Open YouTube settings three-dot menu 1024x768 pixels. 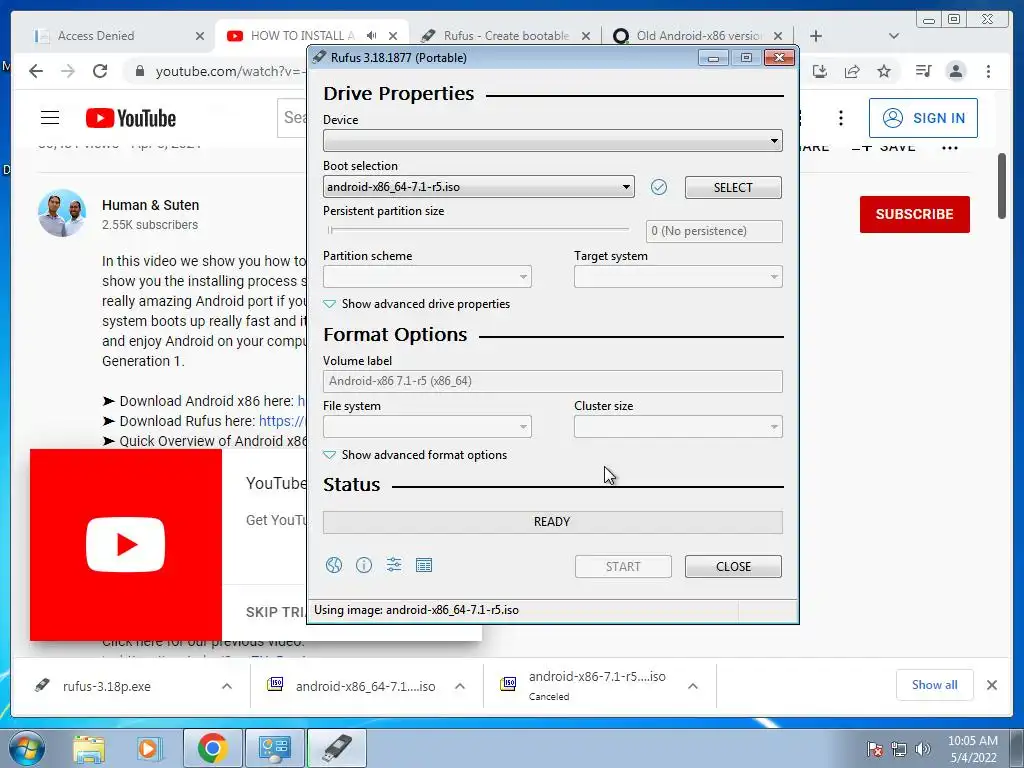pos(840,118)
